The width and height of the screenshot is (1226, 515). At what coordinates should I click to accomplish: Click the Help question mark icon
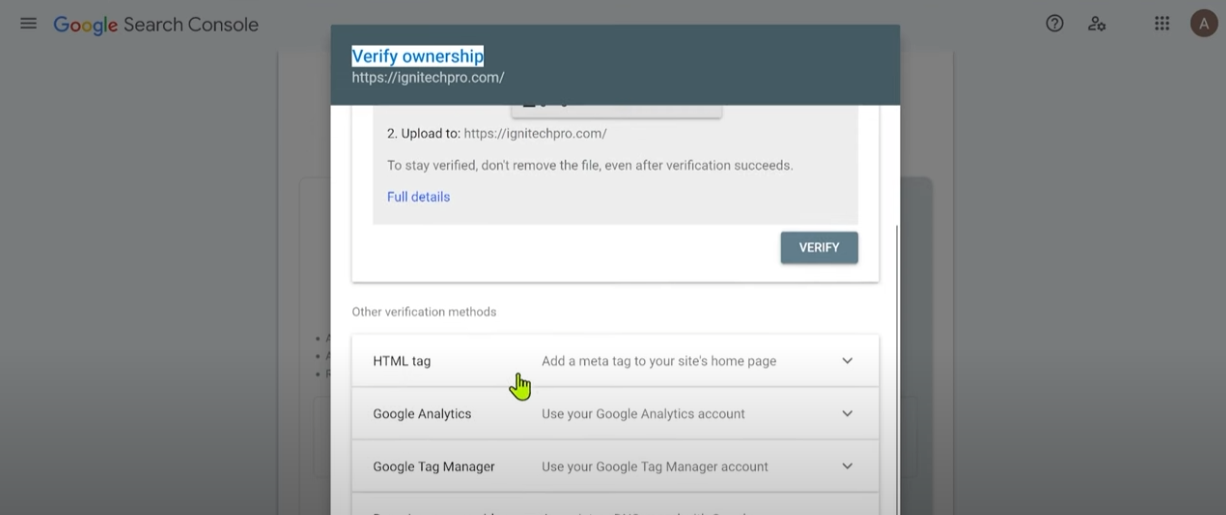tap(1054, 23)
